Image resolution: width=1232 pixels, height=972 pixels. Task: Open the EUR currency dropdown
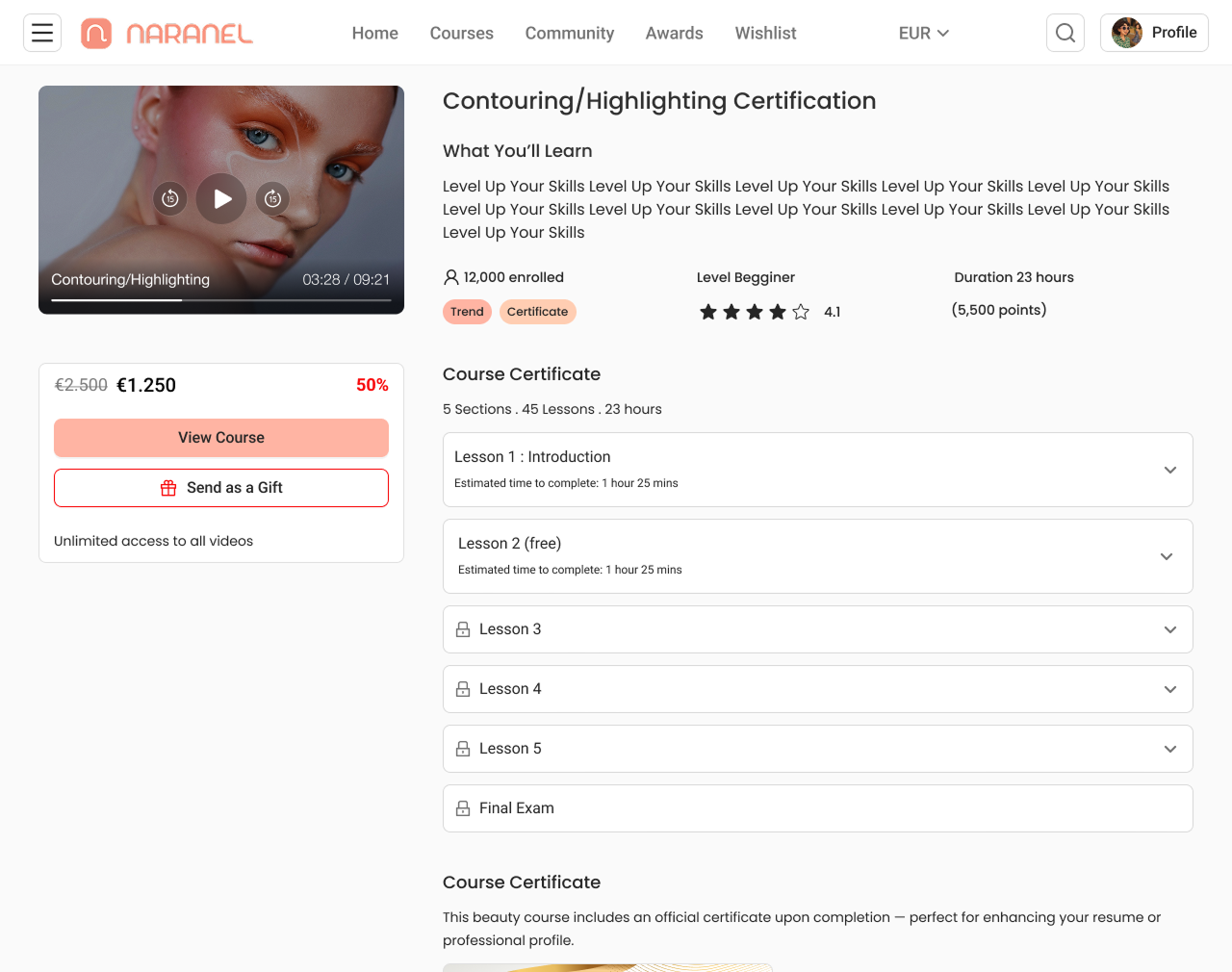[x=923, y=34]
